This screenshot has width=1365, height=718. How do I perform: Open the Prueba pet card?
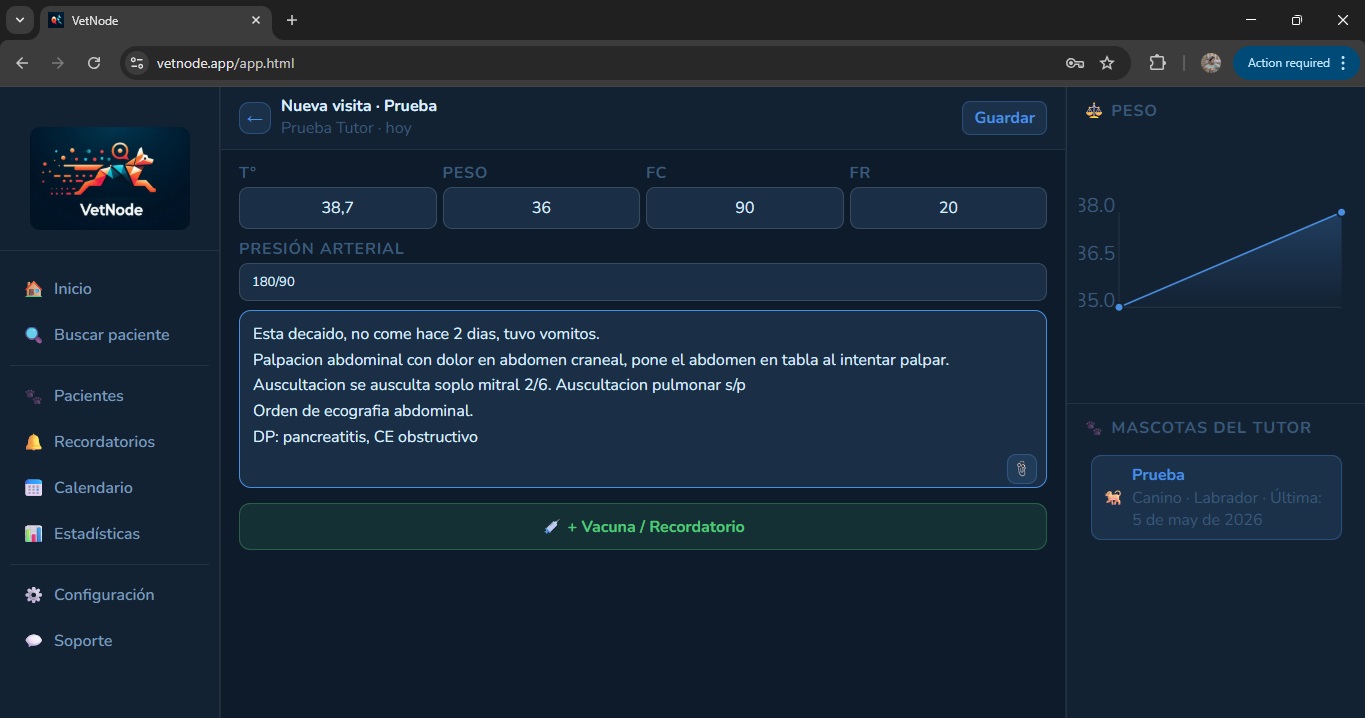(1216, 498)
